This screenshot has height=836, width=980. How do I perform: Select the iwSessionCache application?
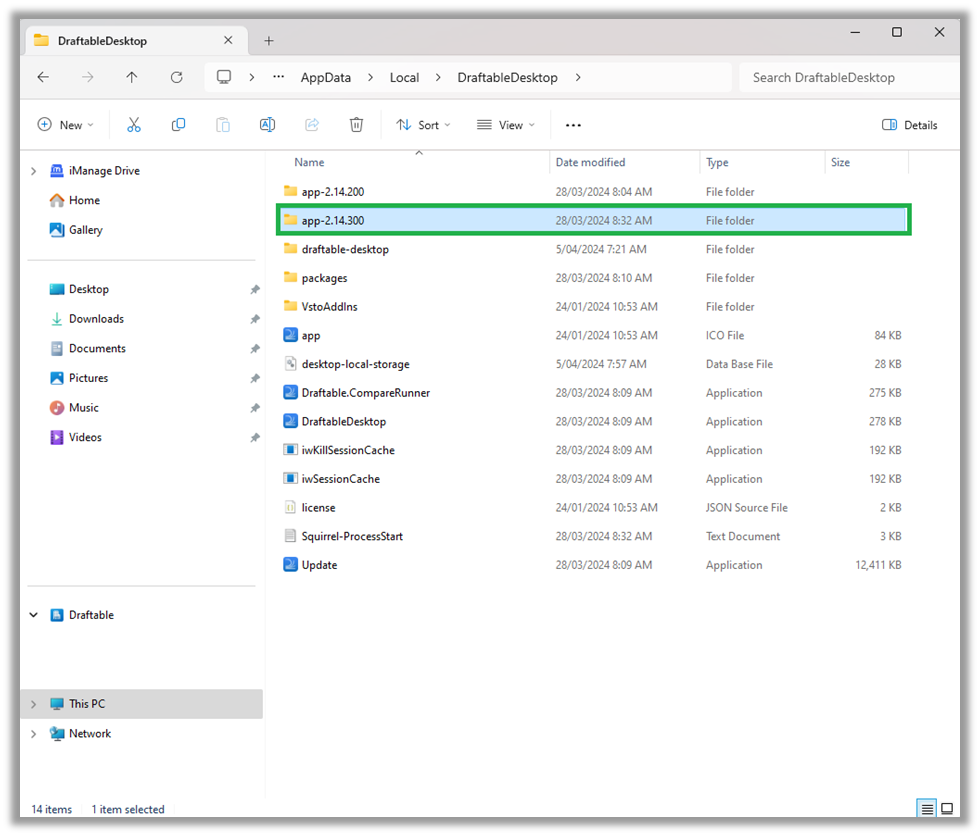592,479
